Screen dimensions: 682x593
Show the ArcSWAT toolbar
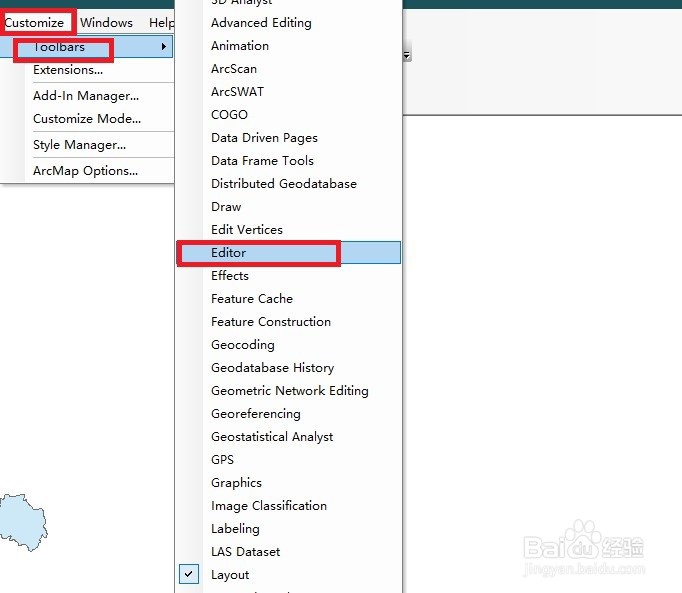[x=237, y=91]
